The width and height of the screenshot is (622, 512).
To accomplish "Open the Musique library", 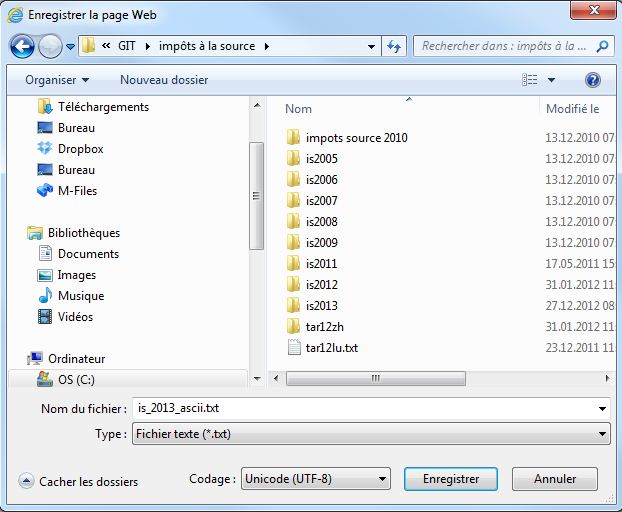I will [x=81, y=296].
